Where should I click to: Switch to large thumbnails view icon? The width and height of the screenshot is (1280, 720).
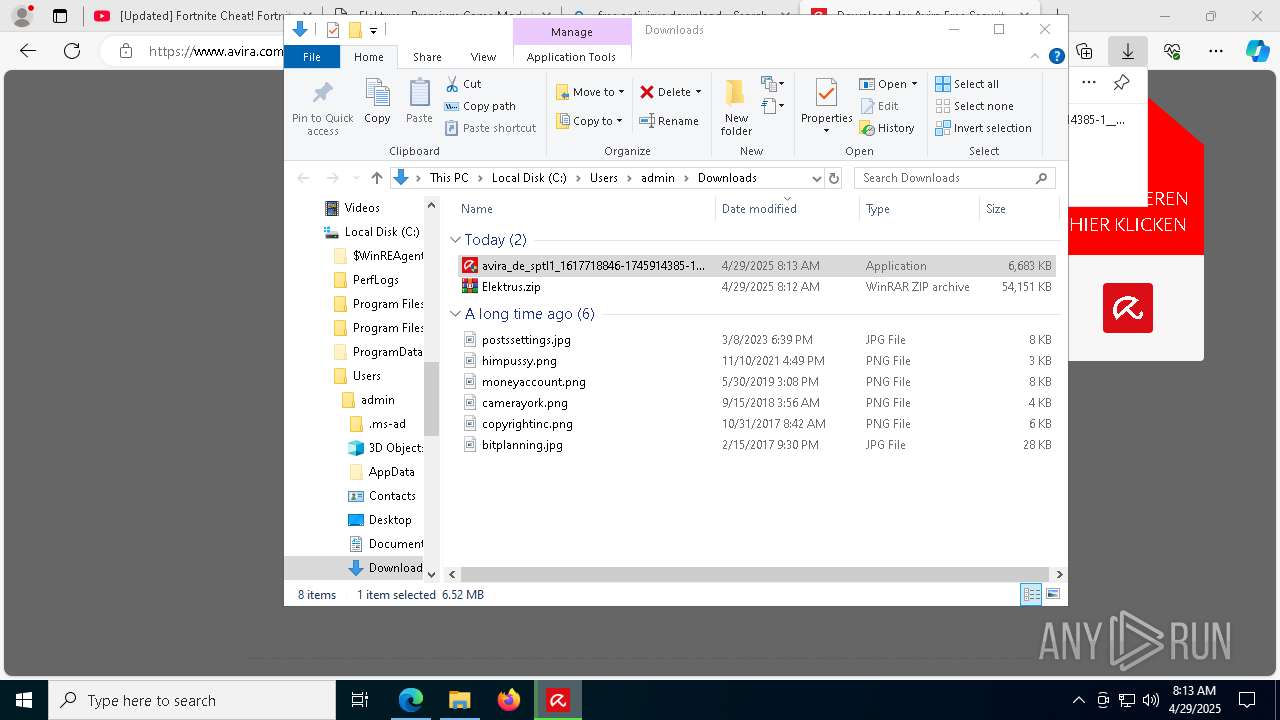click(1052, 595)
